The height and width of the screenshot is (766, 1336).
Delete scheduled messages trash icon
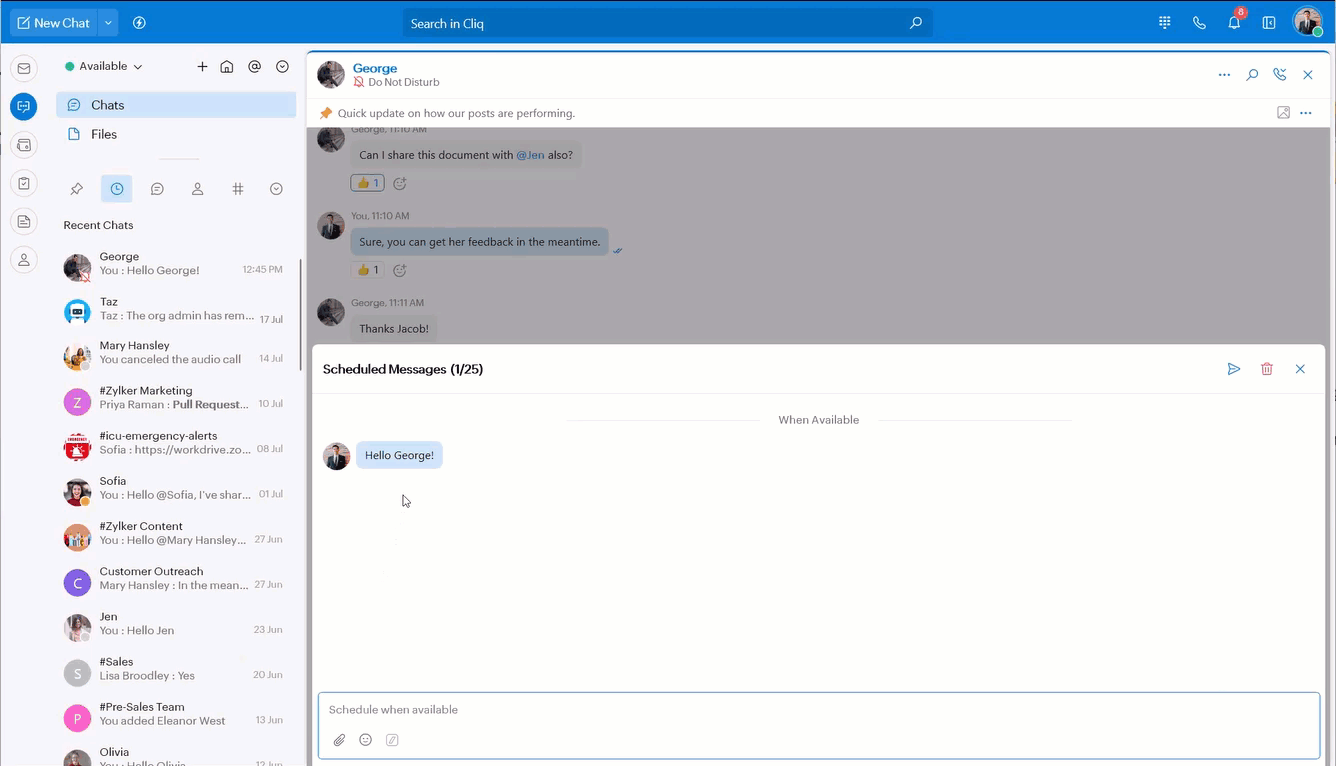pos(1267,369)
